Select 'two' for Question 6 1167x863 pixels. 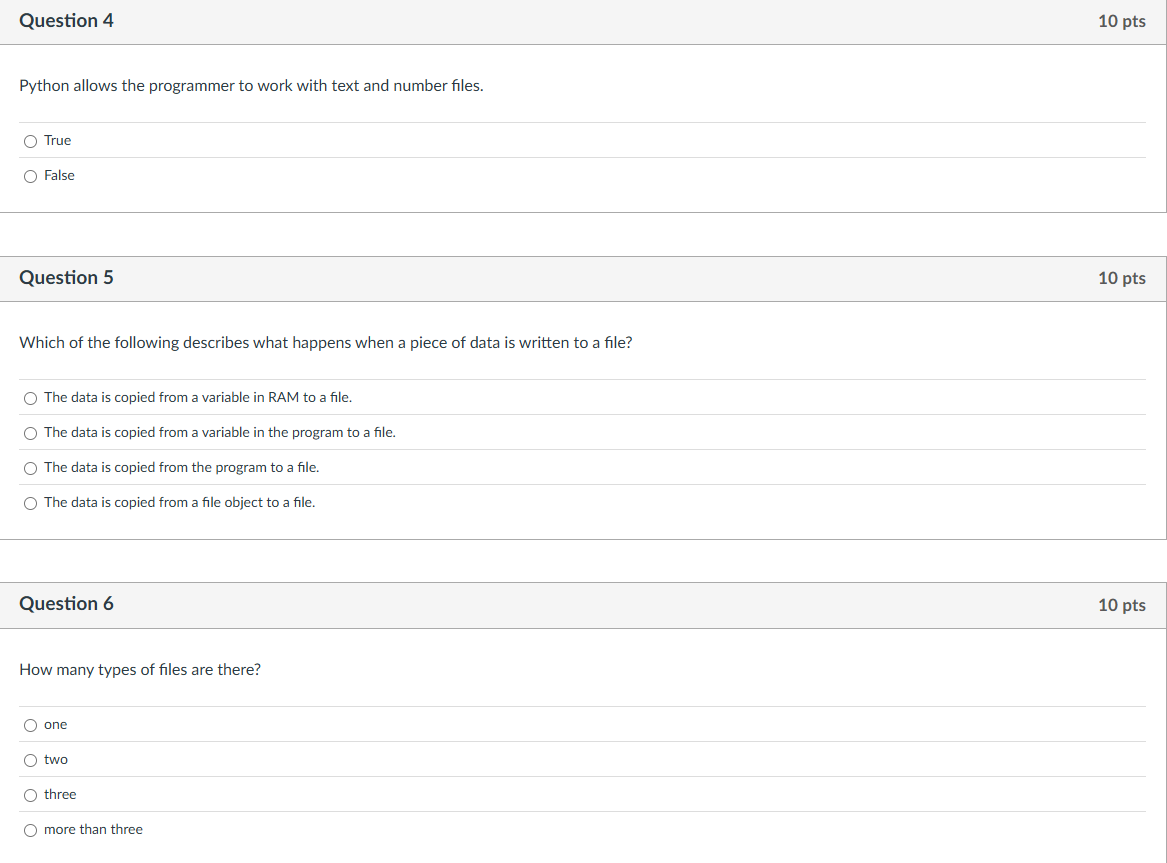pyautogui.click(x=31, y=760)
